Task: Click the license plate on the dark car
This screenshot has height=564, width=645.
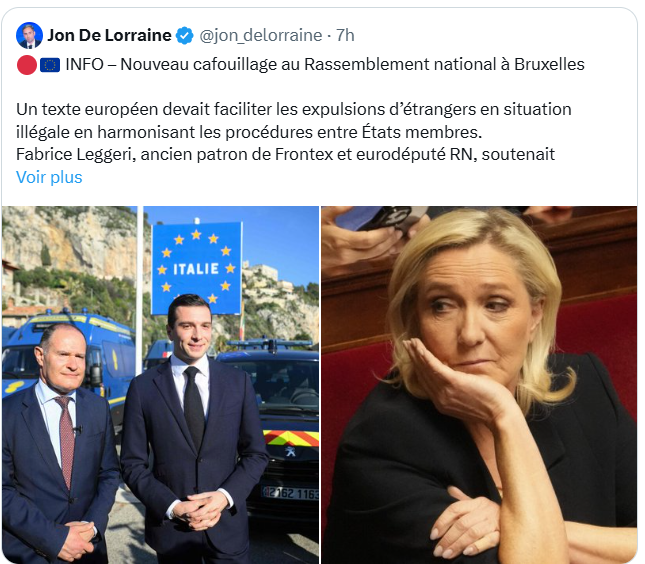Action: 290,492
